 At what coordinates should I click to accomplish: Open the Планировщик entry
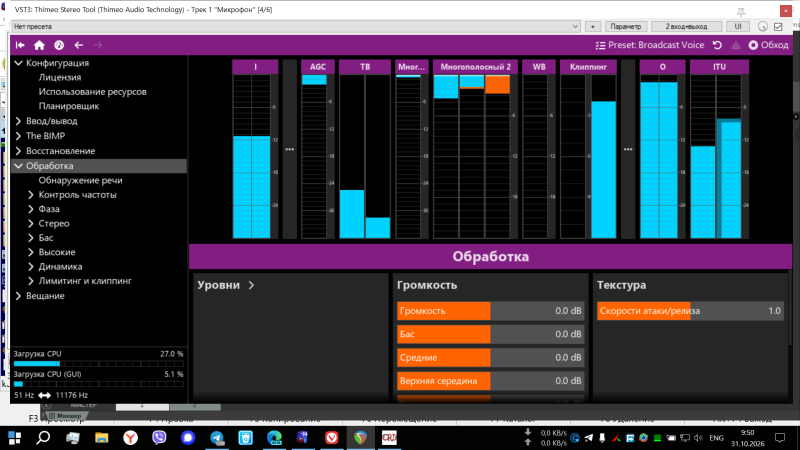point(69,106)
